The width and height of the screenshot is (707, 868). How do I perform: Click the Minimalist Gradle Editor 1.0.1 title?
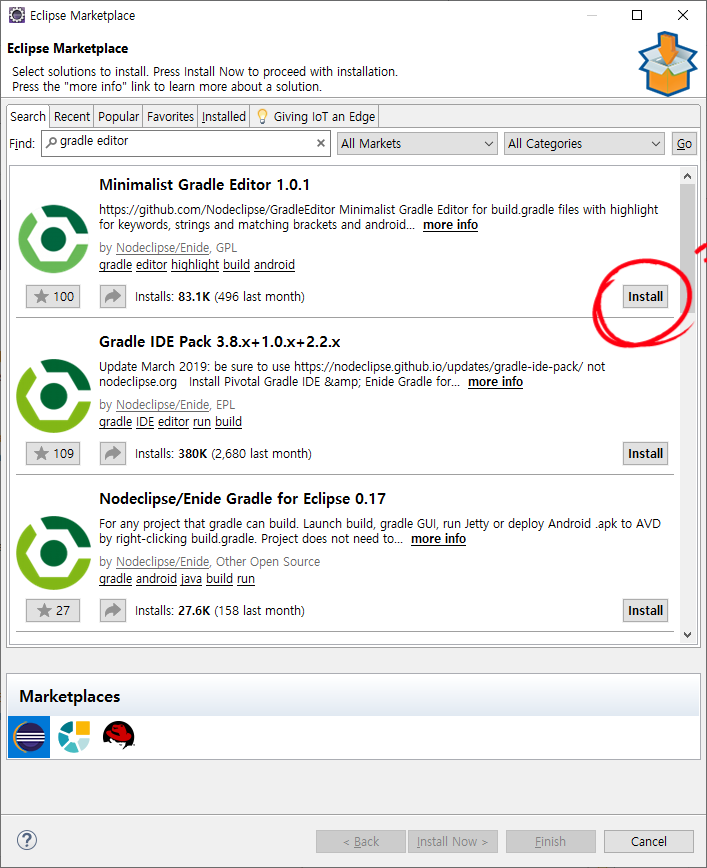tap(204, 184)
